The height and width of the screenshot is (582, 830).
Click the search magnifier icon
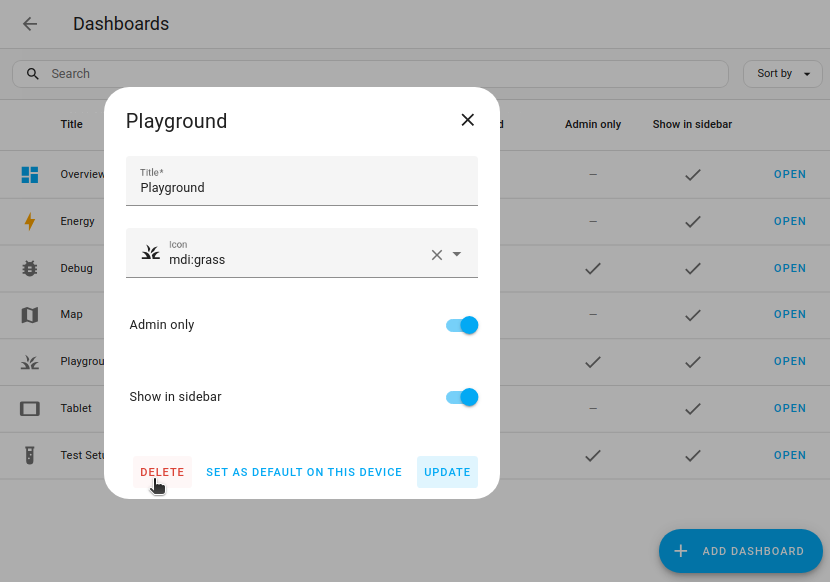coord(33,74)
